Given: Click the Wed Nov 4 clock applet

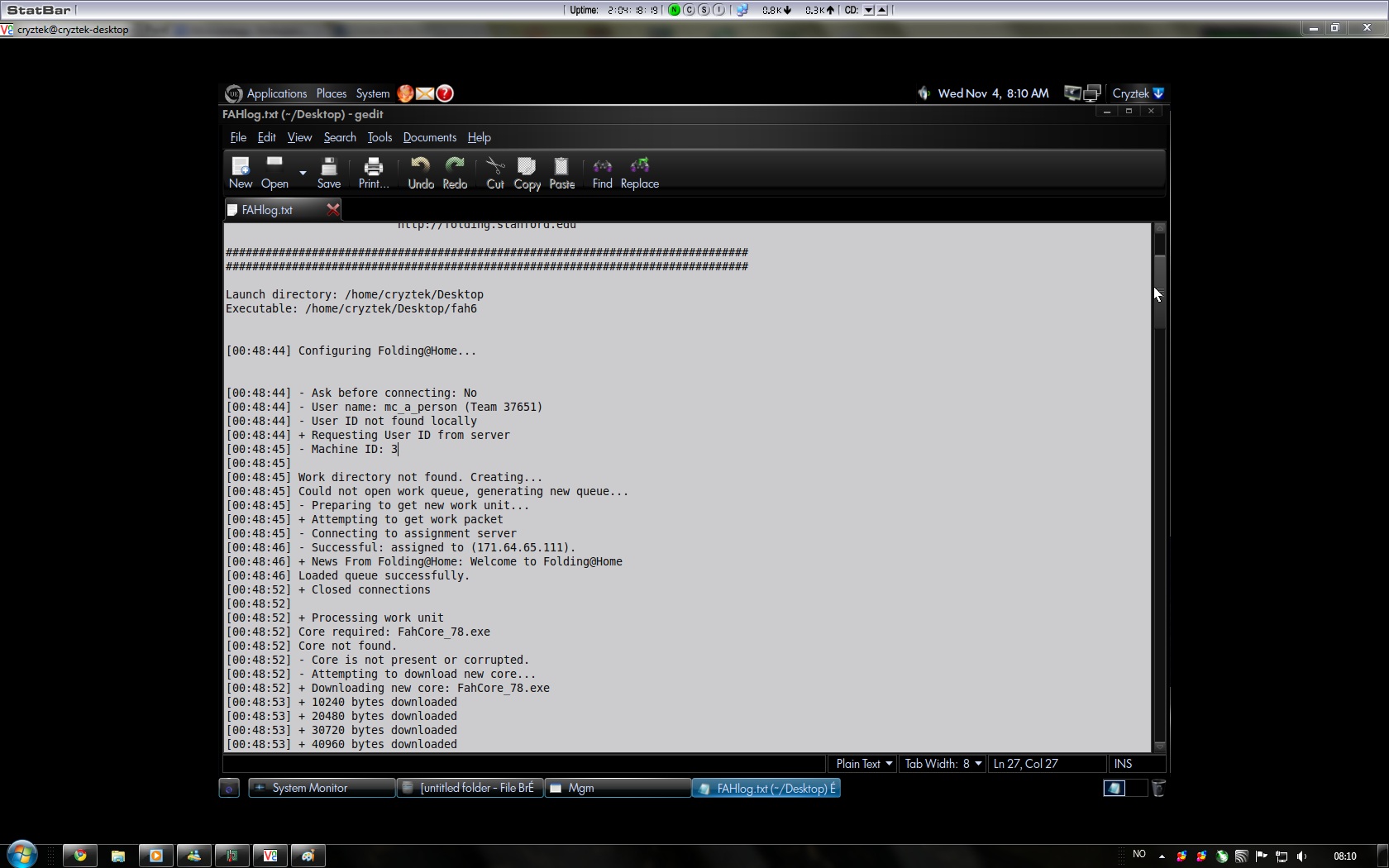Looking at the screenshot, I should pos(993,93).
